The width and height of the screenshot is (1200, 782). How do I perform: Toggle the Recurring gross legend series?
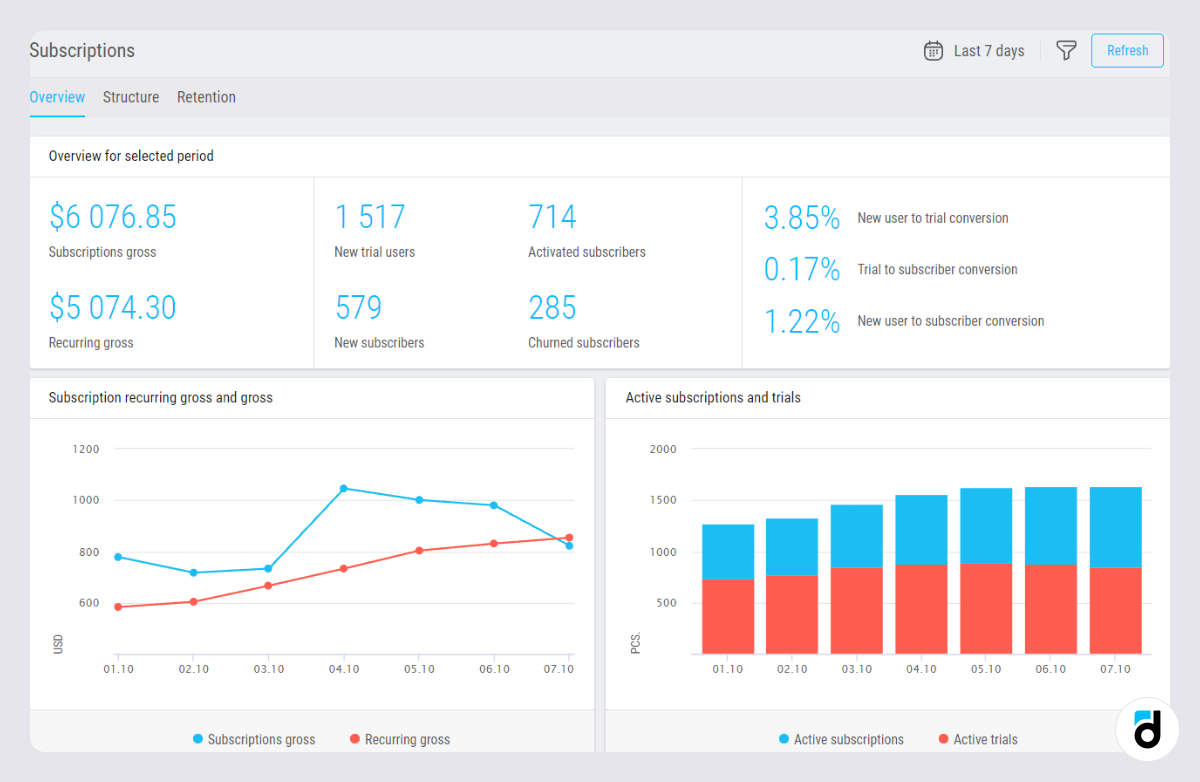coord(400,740)
